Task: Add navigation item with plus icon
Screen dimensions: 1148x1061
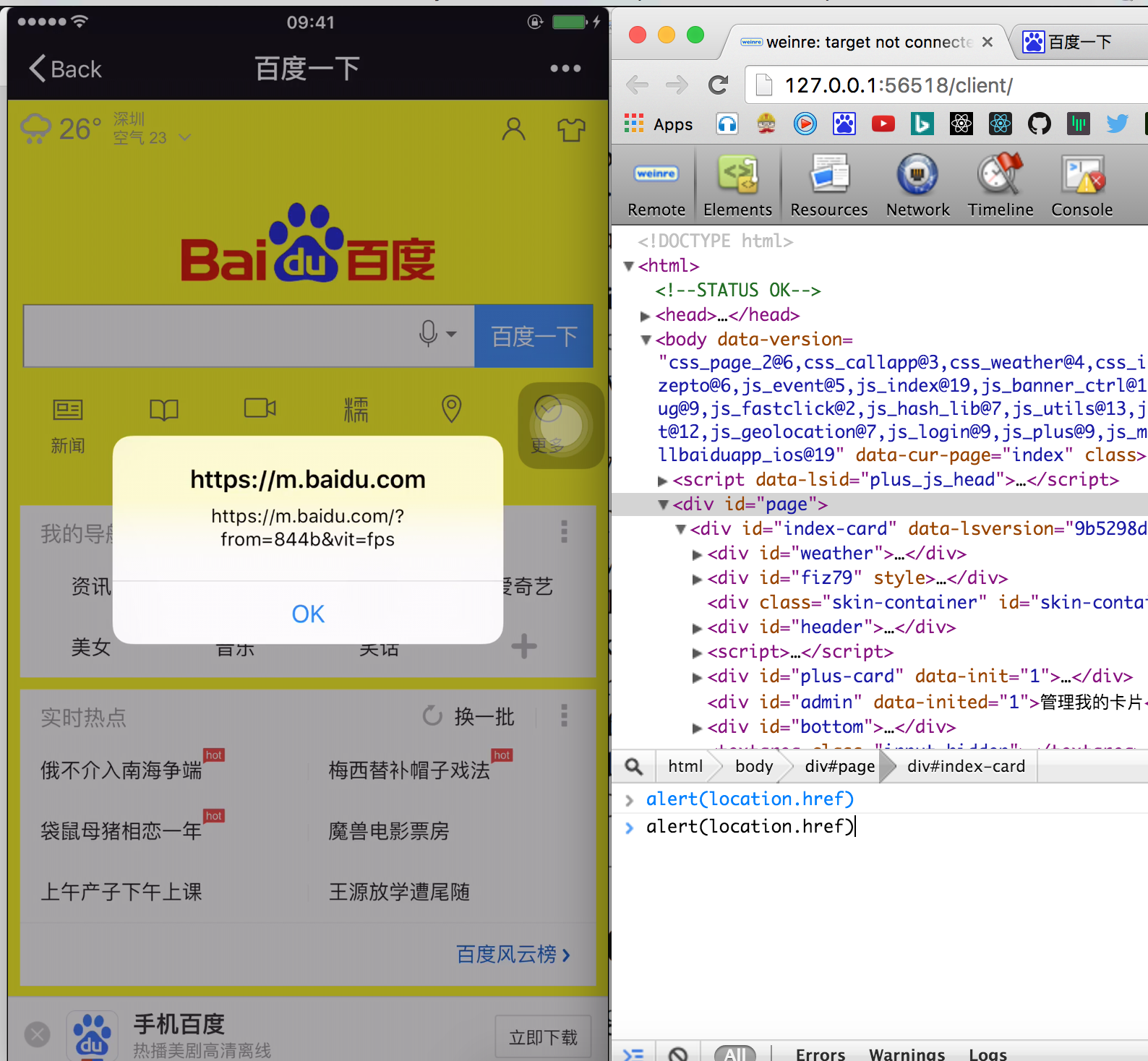Action: pos(524,646)
